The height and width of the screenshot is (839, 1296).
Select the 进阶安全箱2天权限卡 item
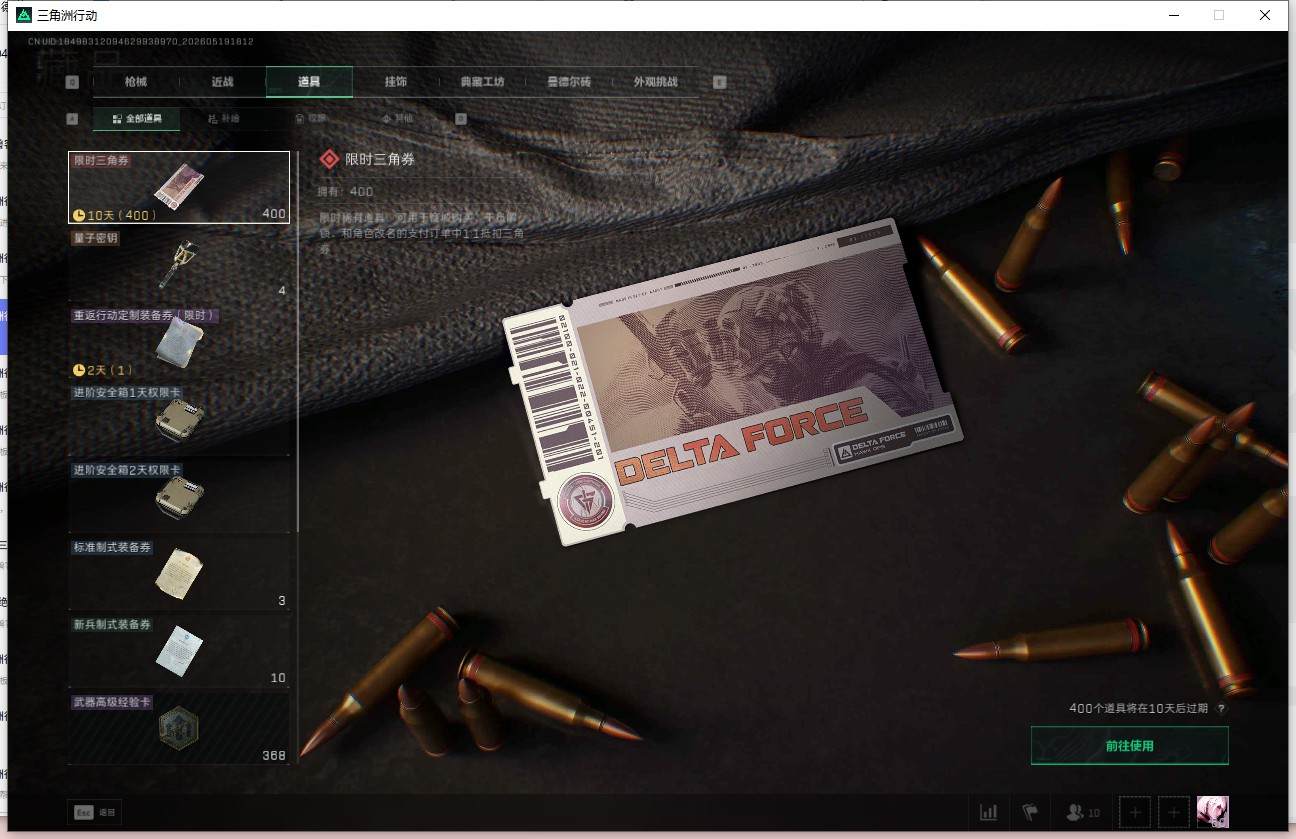click(179, 497)
